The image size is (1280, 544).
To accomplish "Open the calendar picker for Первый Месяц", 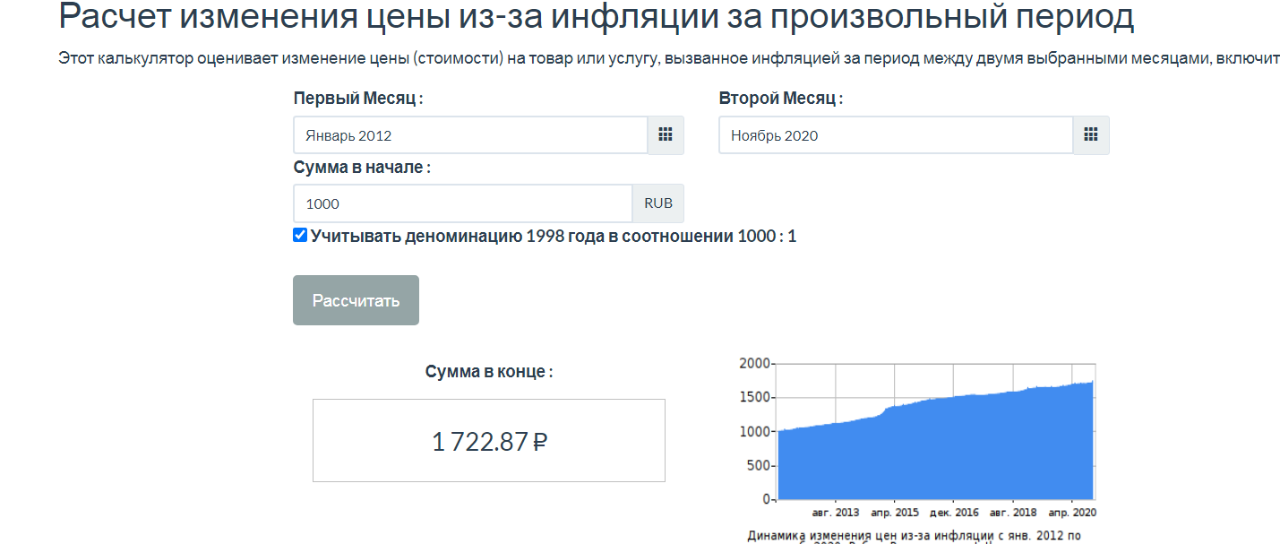I will [x=665, y=135].
